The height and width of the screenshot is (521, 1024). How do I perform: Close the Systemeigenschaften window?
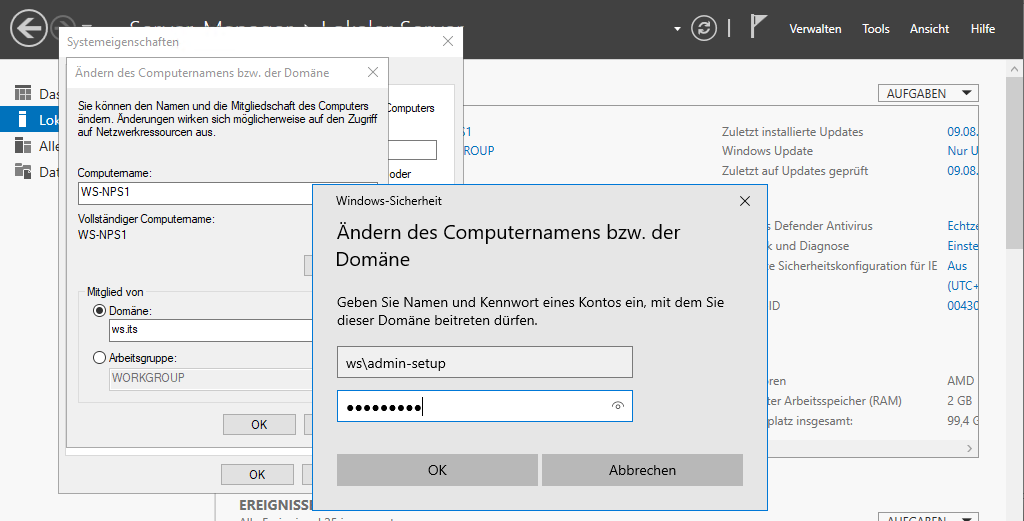point(448,41)
